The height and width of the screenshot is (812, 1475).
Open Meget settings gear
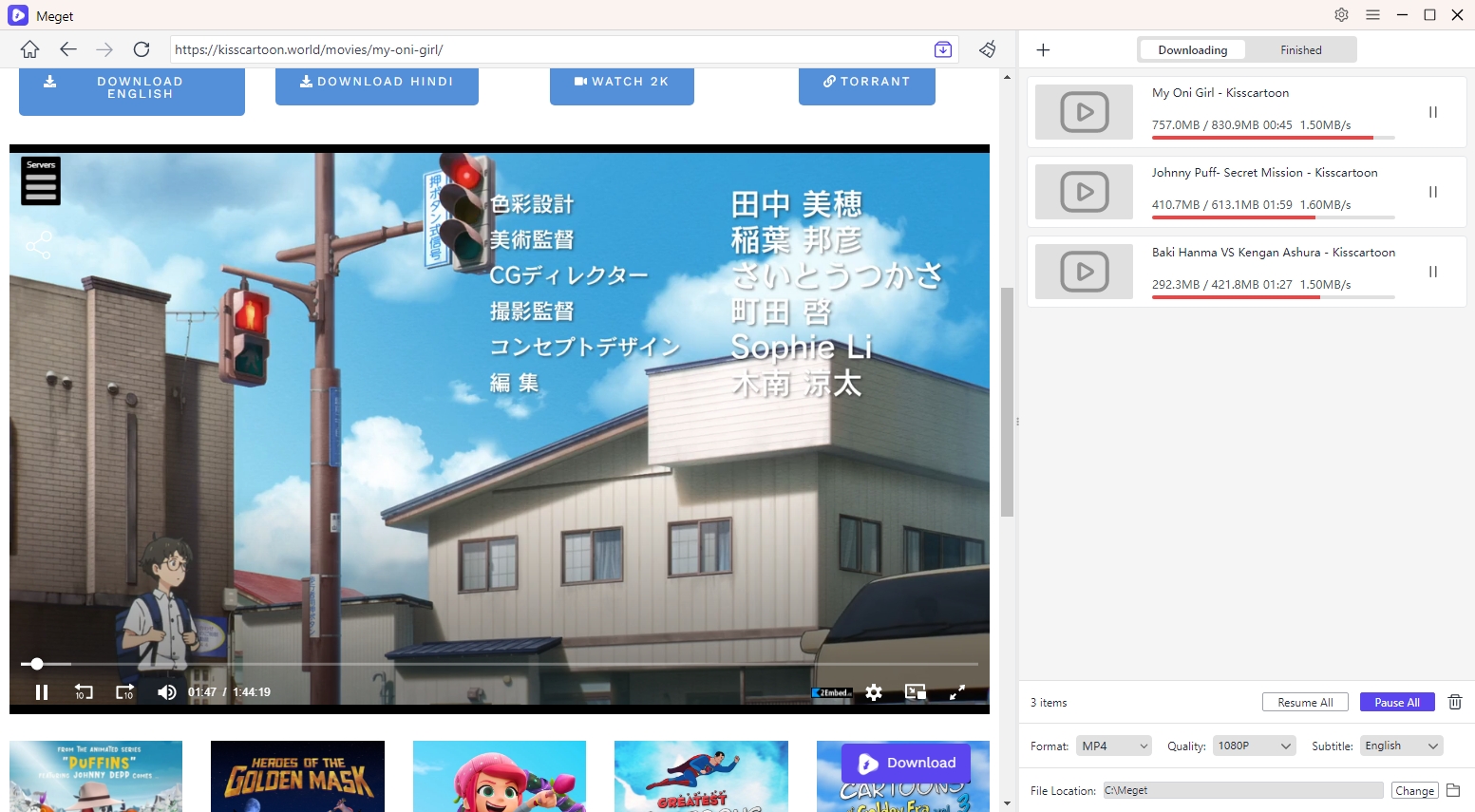[1341, 15]
